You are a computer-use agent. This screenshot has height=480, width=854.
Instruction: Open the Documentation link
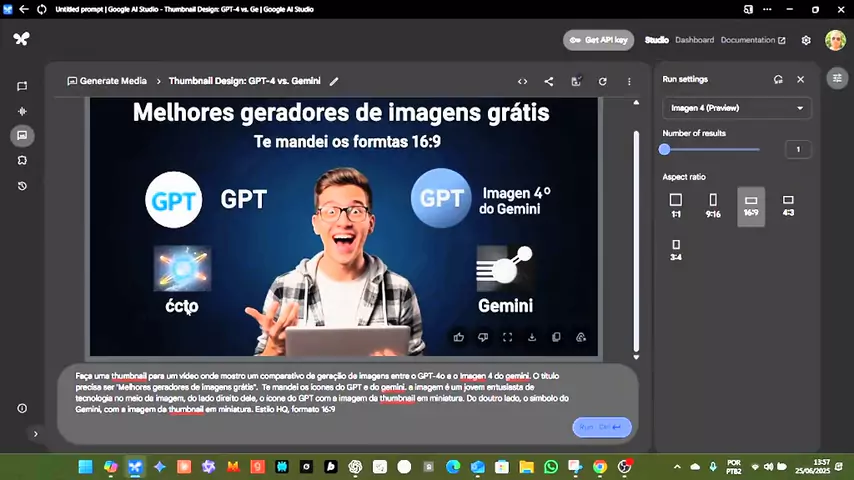coord(752,40)
